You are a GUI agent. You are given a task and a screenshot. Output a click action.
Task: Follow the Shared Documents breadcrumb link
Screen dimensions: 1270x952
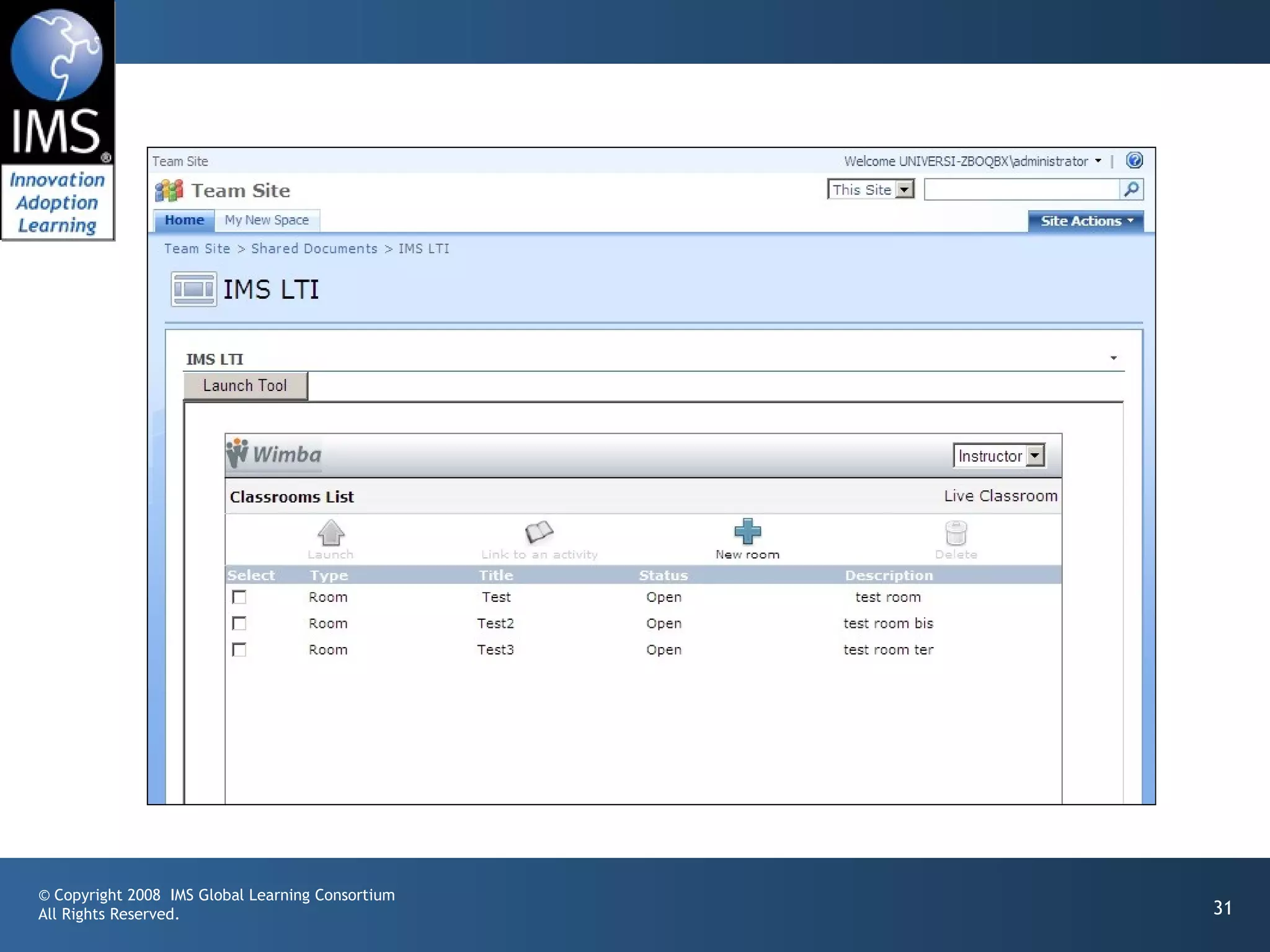coord(314,249)
